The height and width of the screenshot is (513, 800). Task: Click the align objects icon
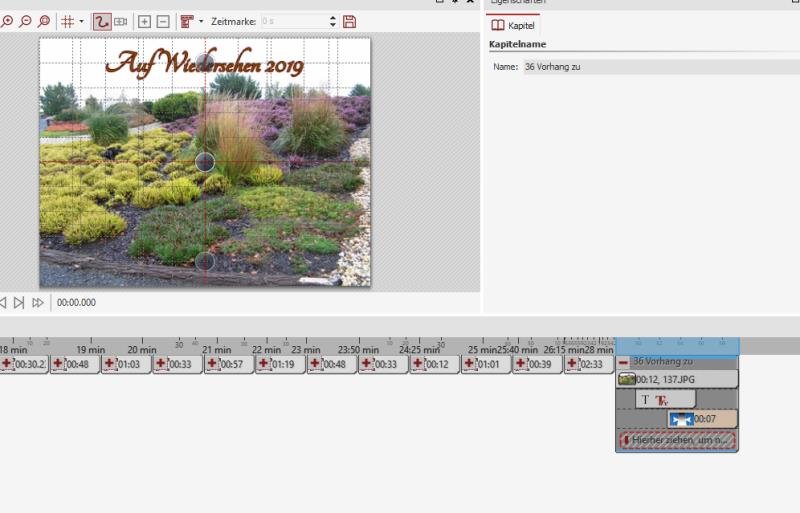pyautogui.click(x=187, y=21)
